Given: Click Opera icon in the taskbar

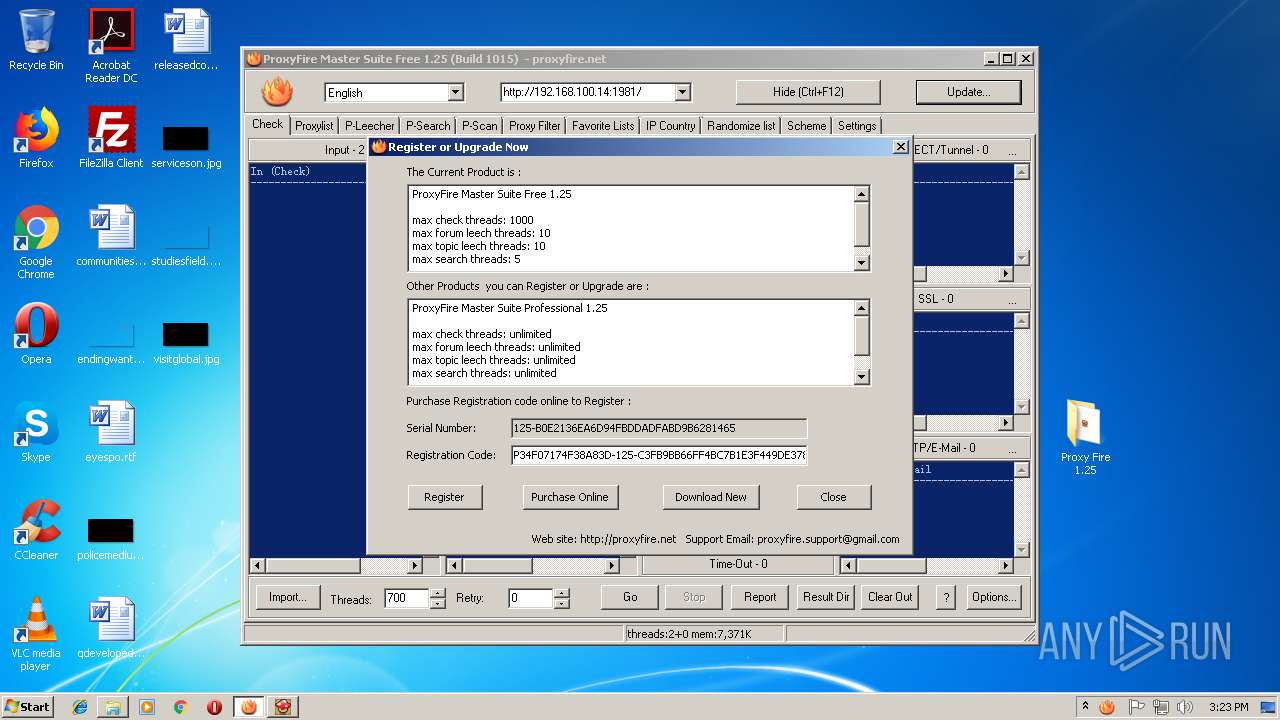Looking at the screenshot, I should [x=214, y=707].
